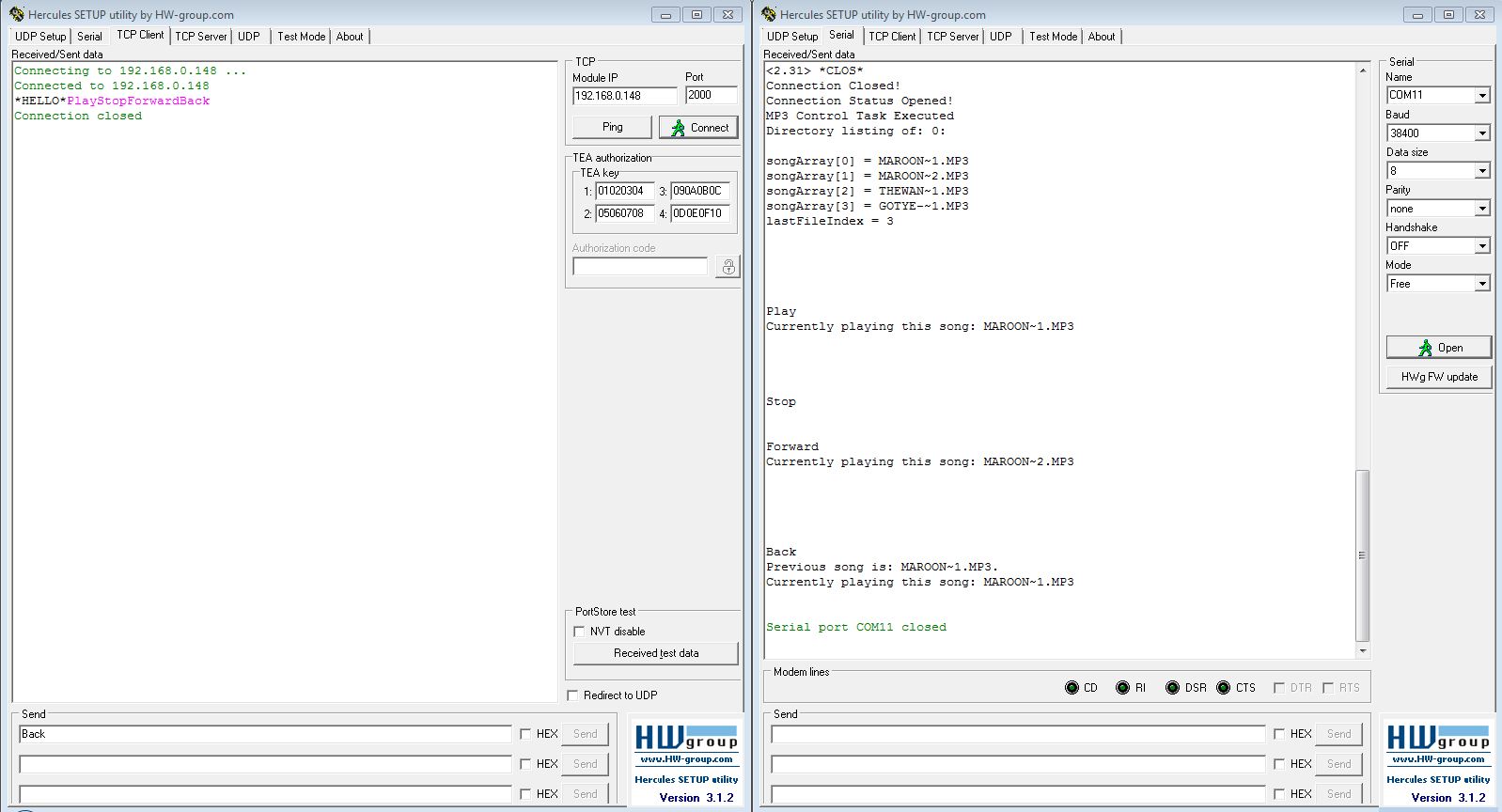This screenshot has height=812, width=1502.
Task: Toggle HEX on second send line, left window
Action: coord(525,764)
